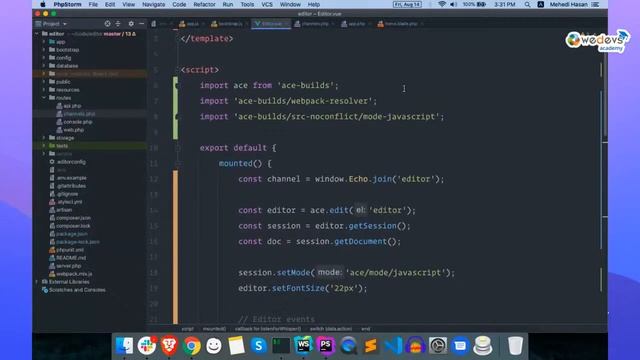Screen dimensions: 640x360
Task: Switch to the Editor.vue tab
Action: click(x=271, y=24)
